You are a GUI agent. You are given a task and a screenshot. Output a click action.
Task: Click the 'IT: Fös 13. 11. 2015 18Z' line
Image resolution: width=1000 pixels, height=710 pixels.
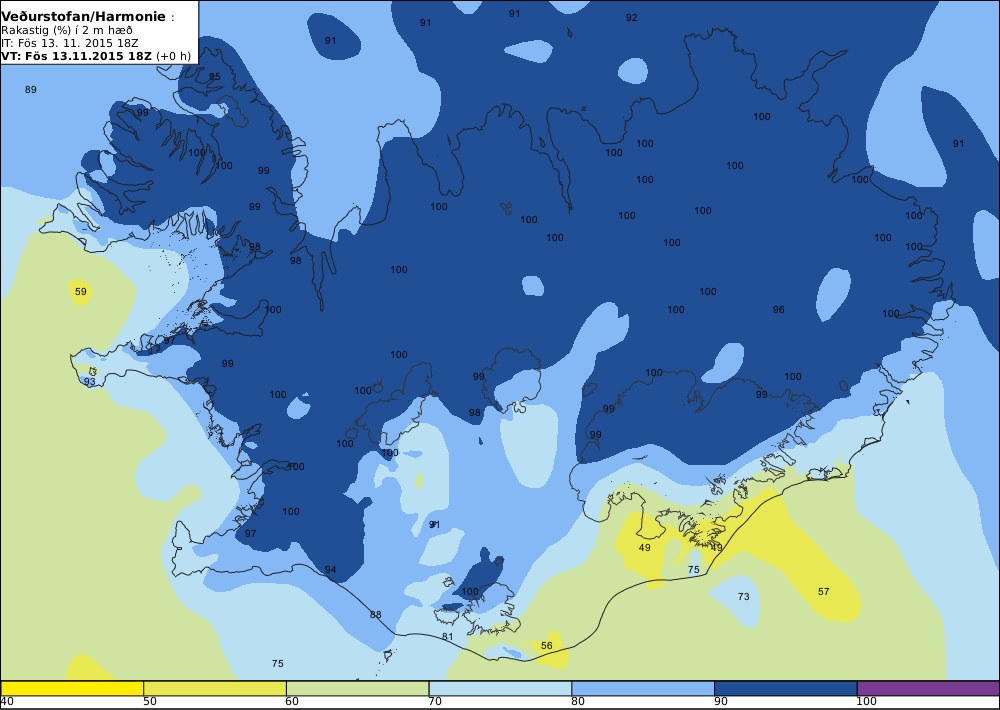coord(69,43)
